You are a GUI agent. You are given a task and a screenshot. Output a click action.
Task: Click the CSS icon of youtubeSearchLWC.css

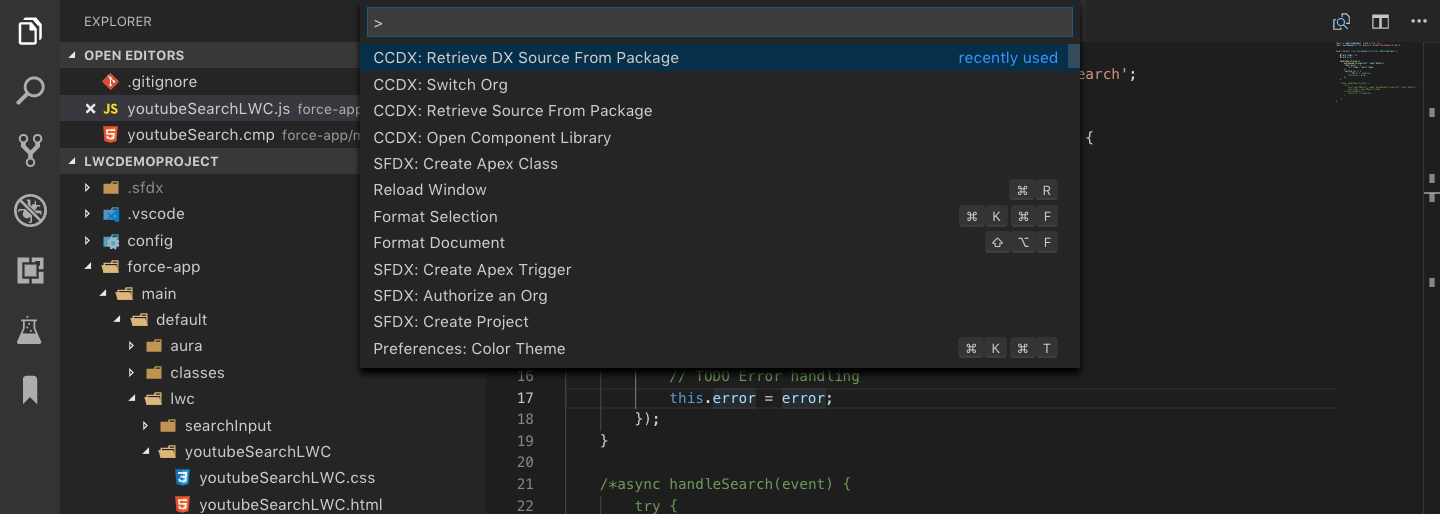pyautogui.click(x=182, y=478)
